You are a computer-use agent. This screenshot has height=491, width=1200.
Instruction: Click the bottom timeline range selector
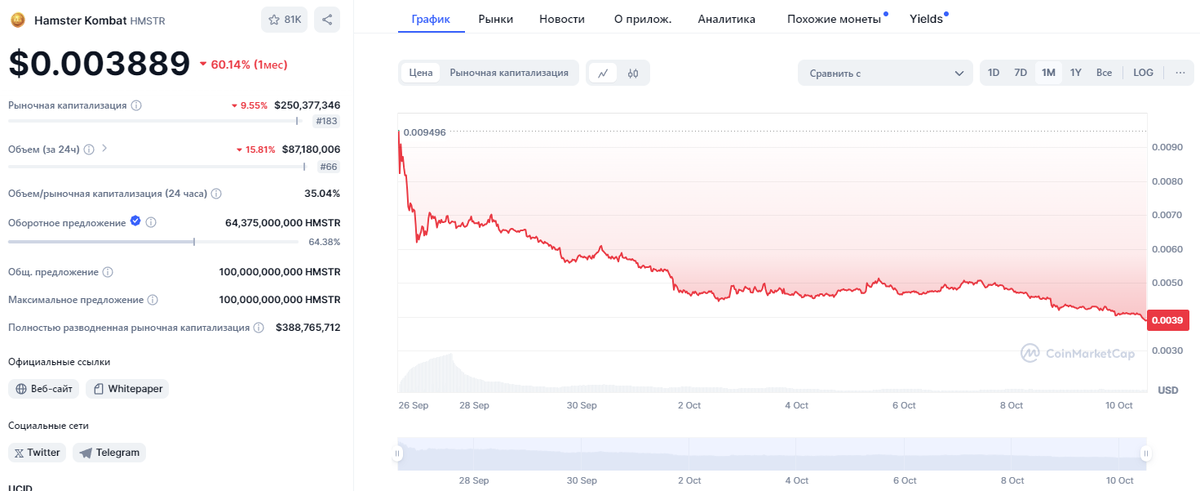(x=772, y=453)
